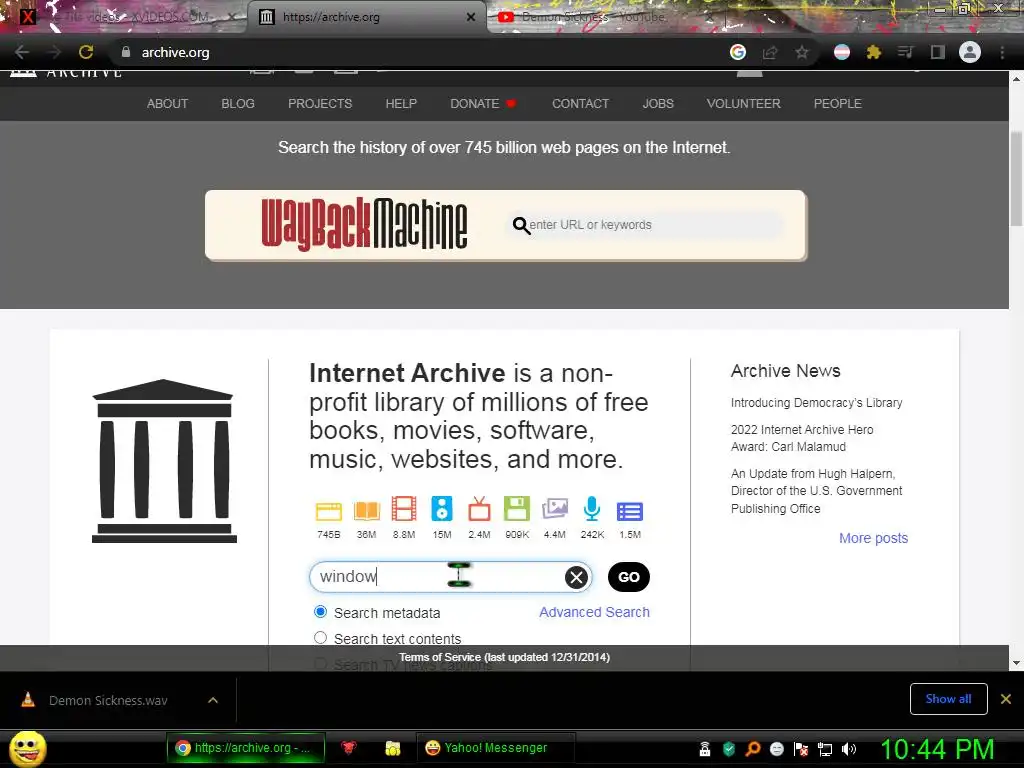Click Show all downloads button
This screenshot has height=768, width=1024.
[x=948, y=699]
